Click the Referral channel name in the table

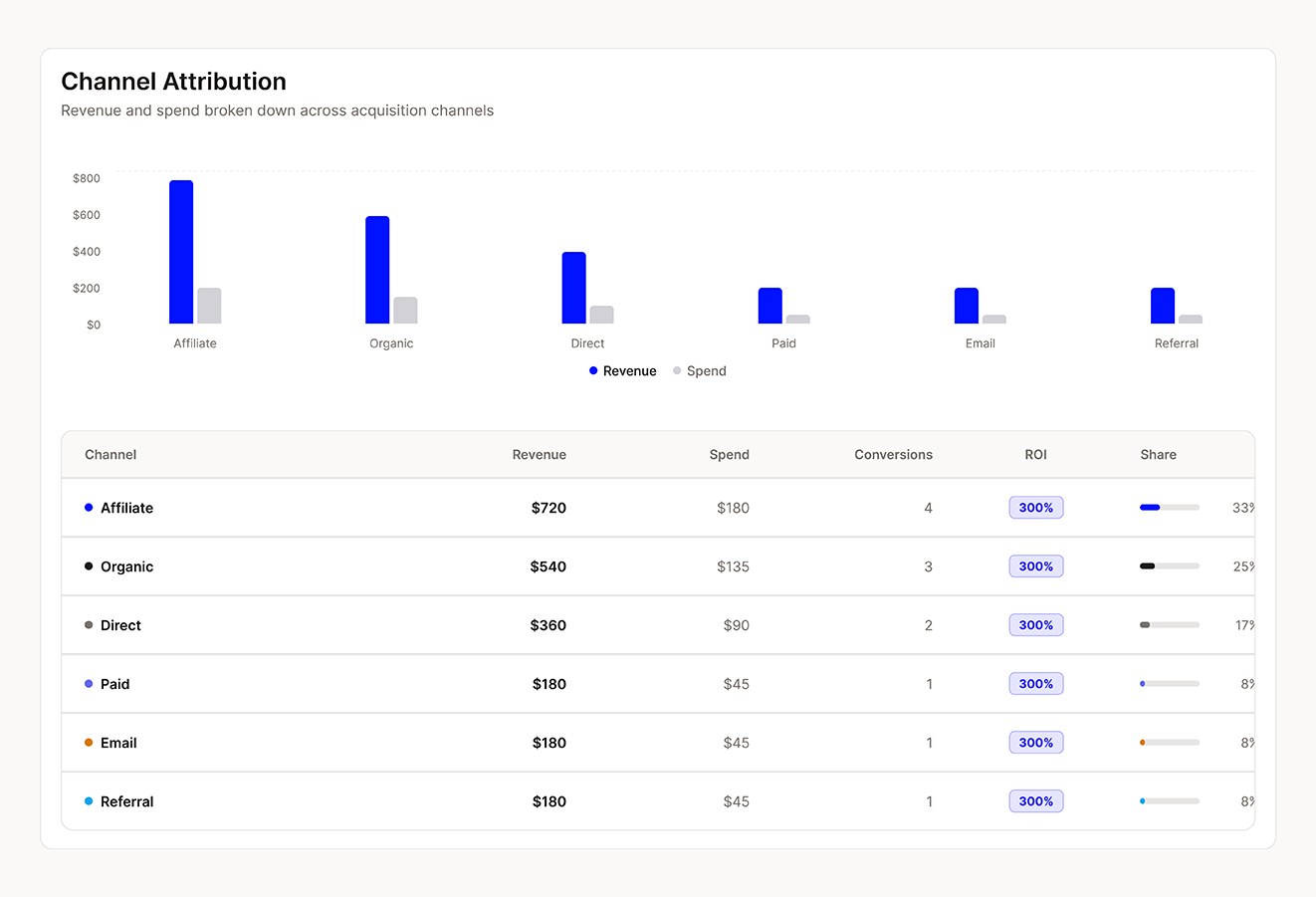(126, 801)
